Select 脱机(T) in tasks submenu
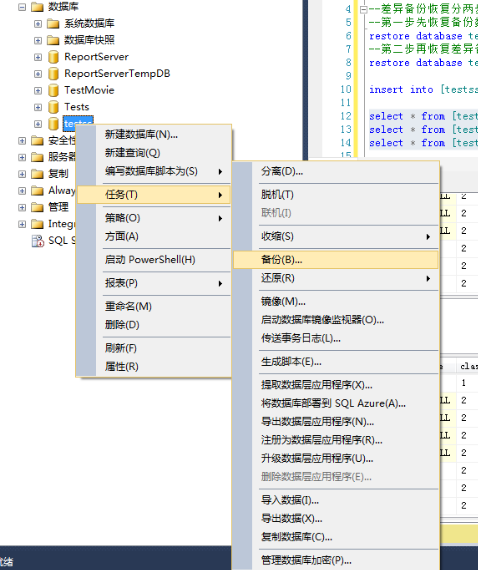The width and height of the screenshot is (478, 570). [336, 195]
